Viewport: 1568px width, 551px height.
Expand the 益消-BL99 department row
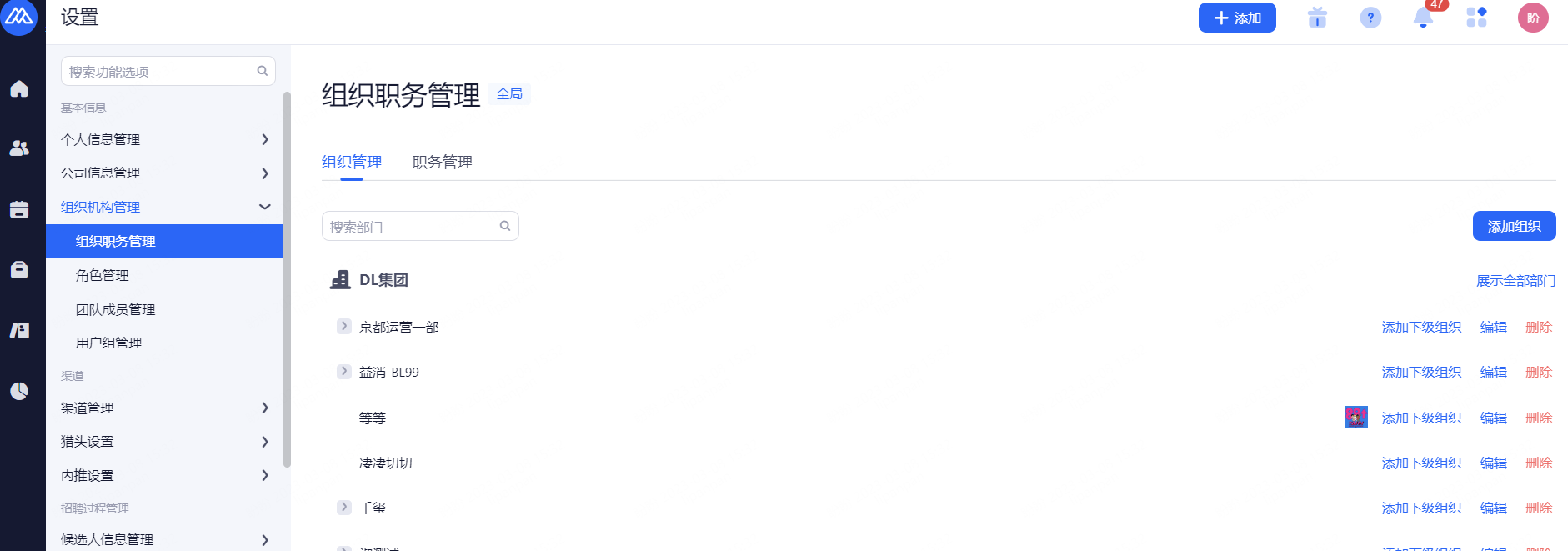(x=343, y=372)
